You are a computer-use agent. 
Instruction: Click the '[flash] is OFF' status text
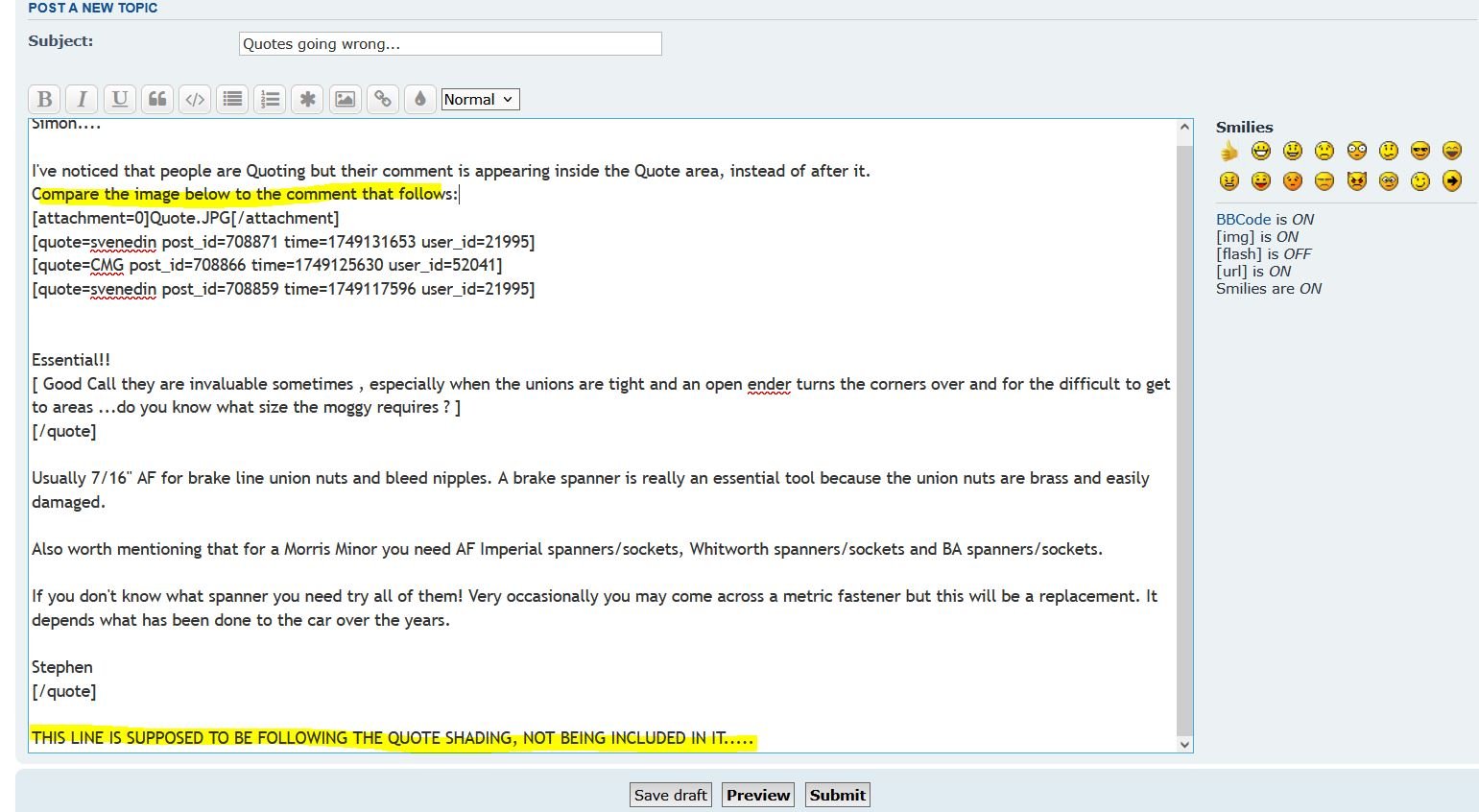(1263, 253)
